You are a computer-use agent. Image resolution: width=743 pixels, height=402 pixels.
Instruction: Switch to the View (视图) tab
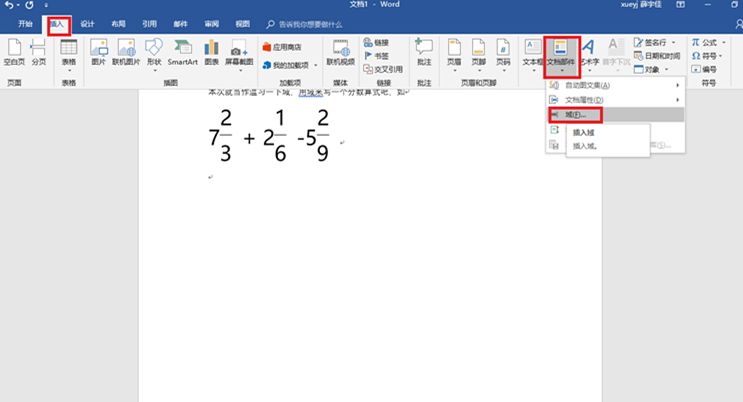(243, 24)
